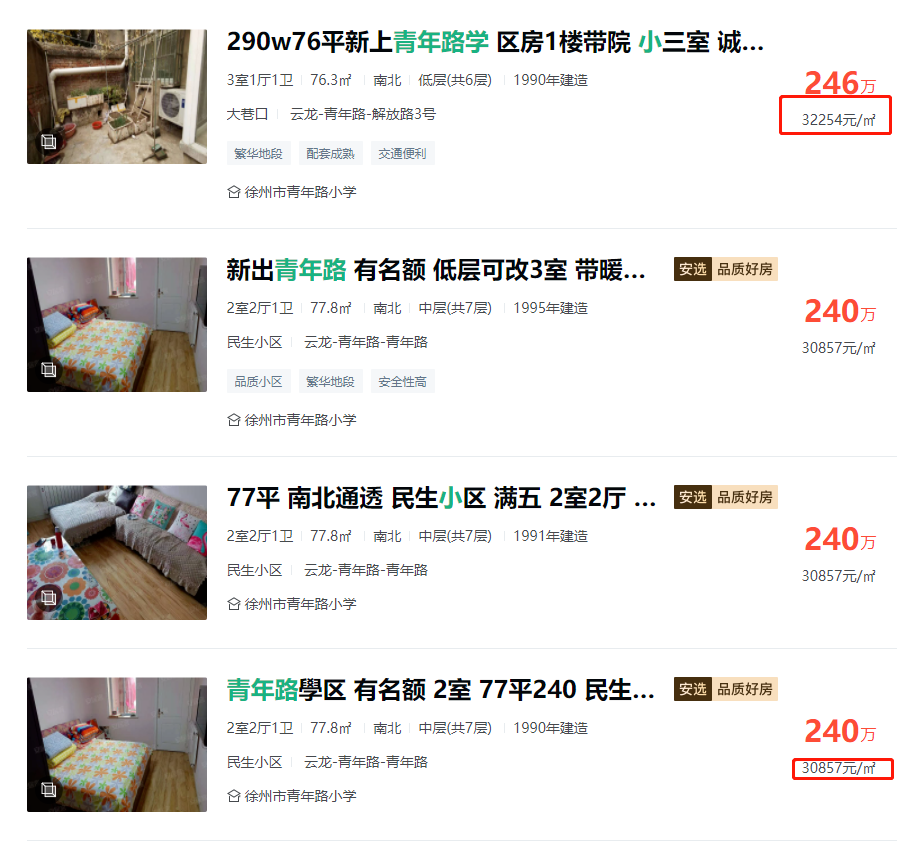Open the courtyard photo thumbnail
The width and height of the screenshot is (919, 847).
[x=117, y=97]
